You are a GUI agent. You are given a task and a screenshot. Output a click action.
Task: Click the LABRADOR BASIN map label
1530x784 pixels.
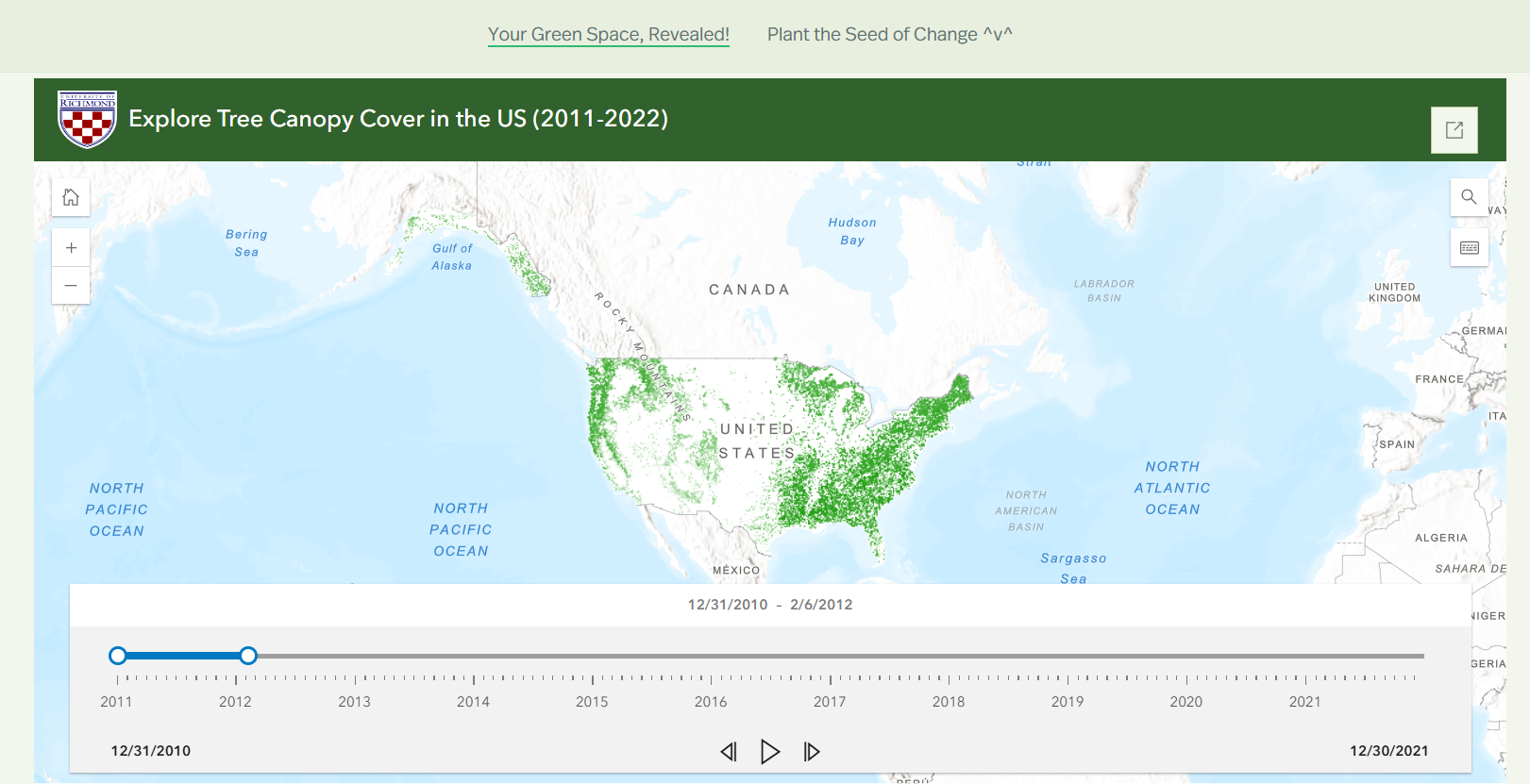pos(1104,291)
